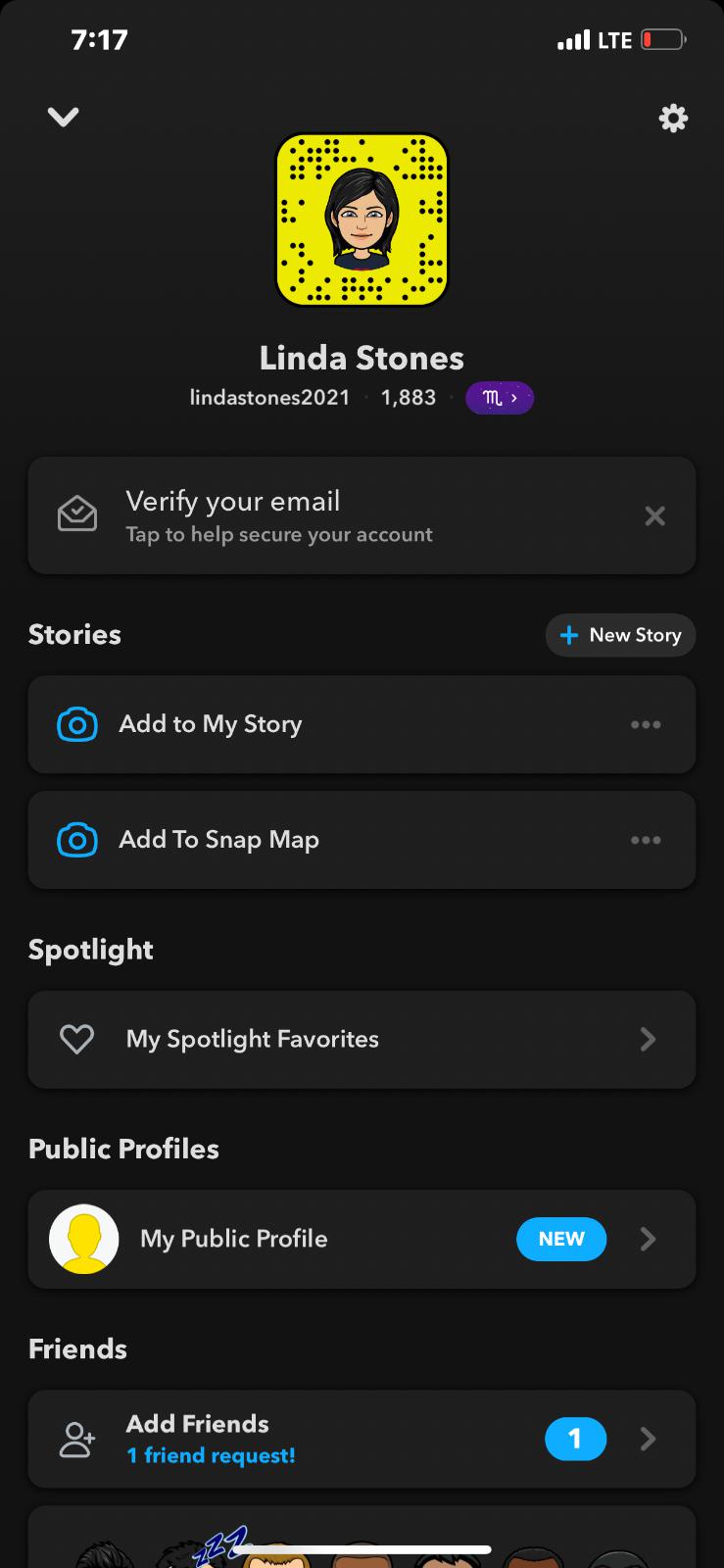The height and width of the screenshot is (1568, 724).
Task: Open My Public Profile avatar
Action: (84, 1240)
